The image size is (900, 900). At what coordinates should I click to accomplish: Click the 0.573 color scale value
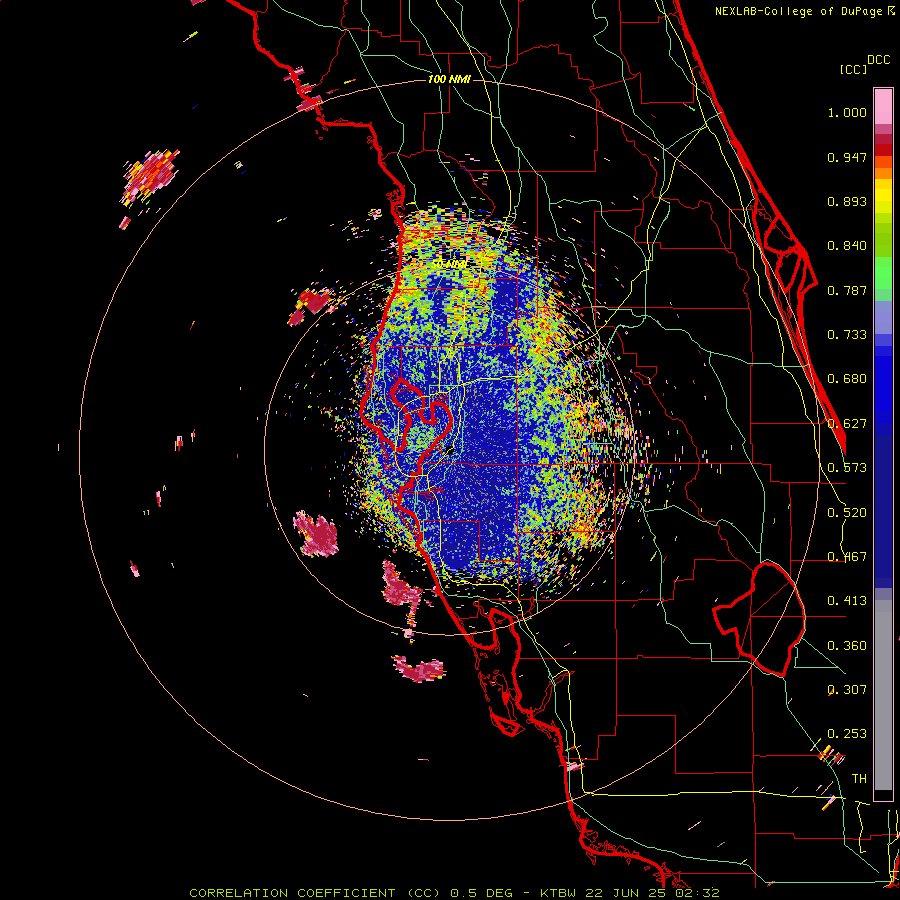tap(847, 468)
